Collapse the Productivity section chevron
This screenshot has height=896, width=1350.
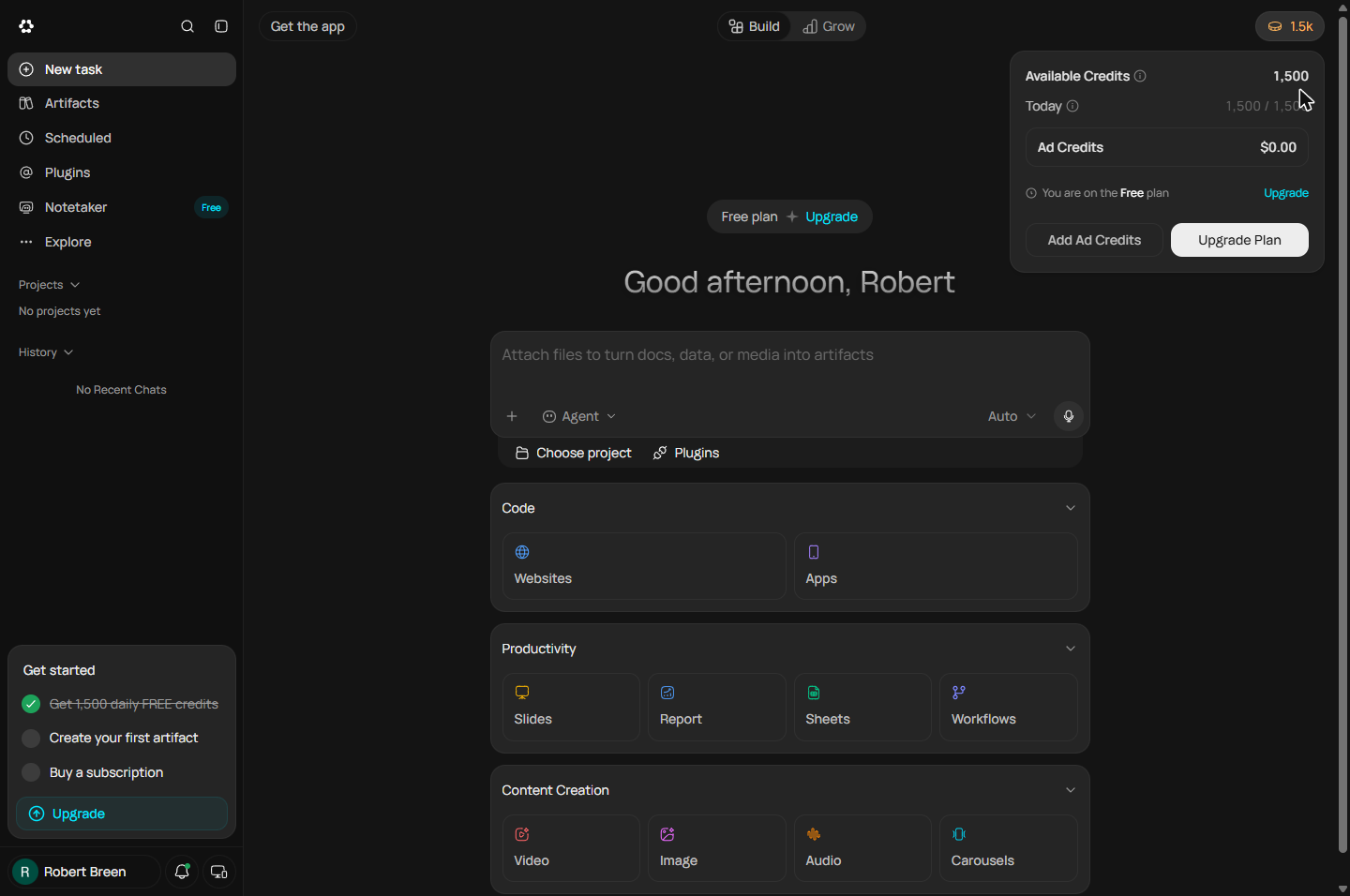(1071, 649)
